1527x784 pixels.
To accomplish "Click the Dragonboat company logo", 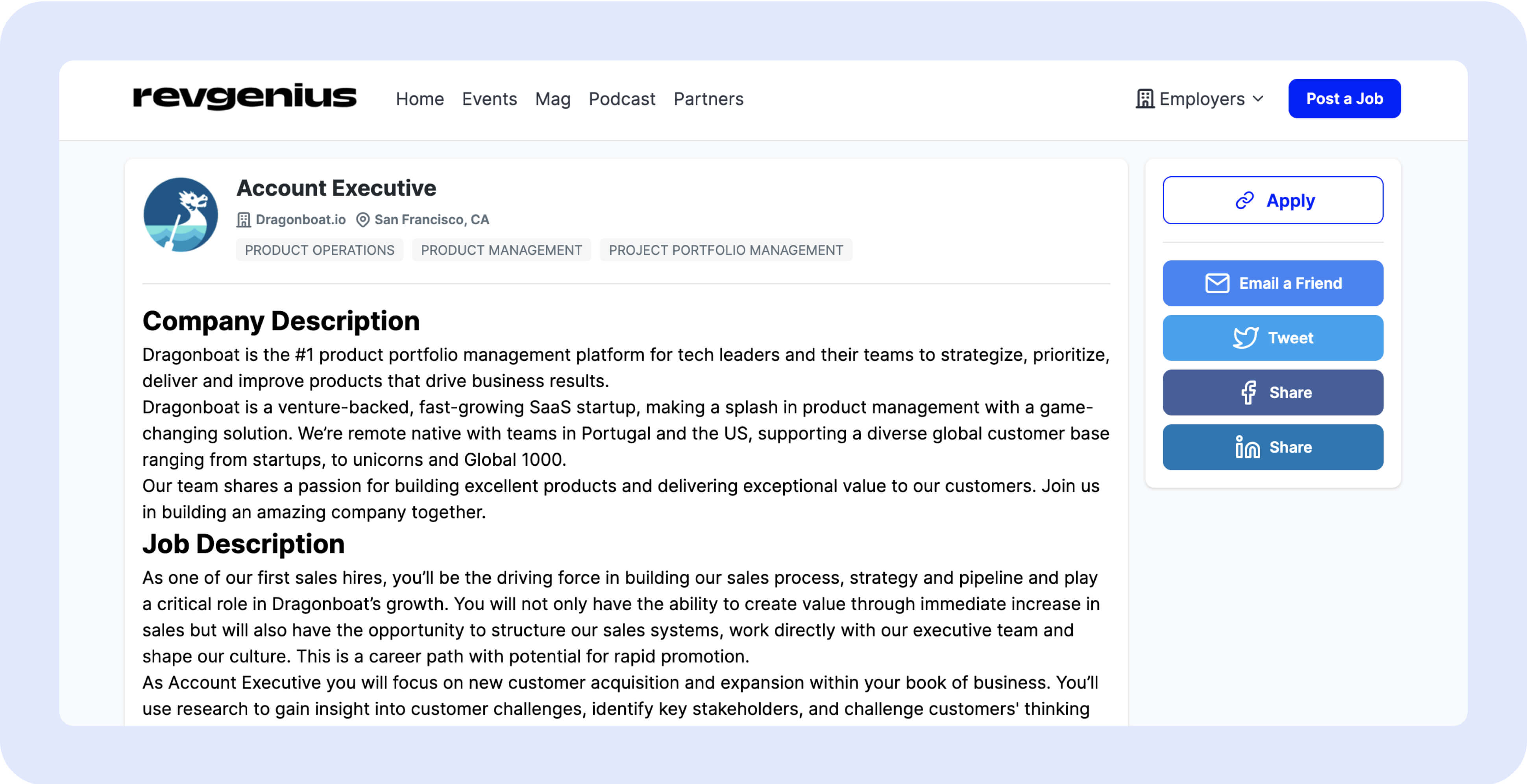I will coord(180,214).
